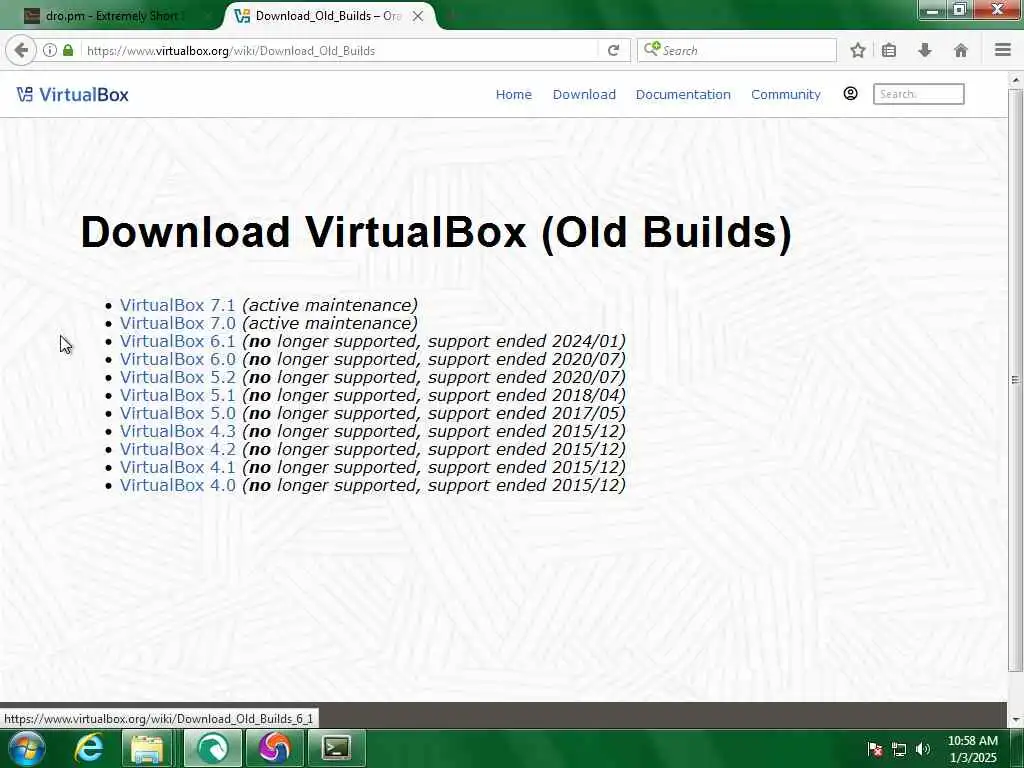Open the VirtualBox 5.1 link
The width and height of the screenshot is (1024, 768).
177,395
